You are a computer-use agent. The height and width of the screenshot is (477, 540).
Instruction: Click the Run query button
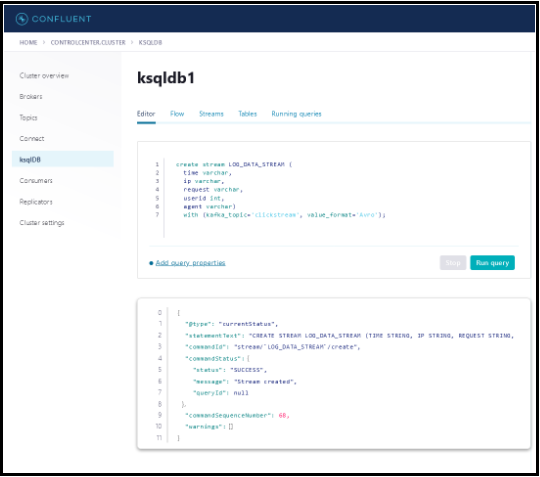coord(492,263)
